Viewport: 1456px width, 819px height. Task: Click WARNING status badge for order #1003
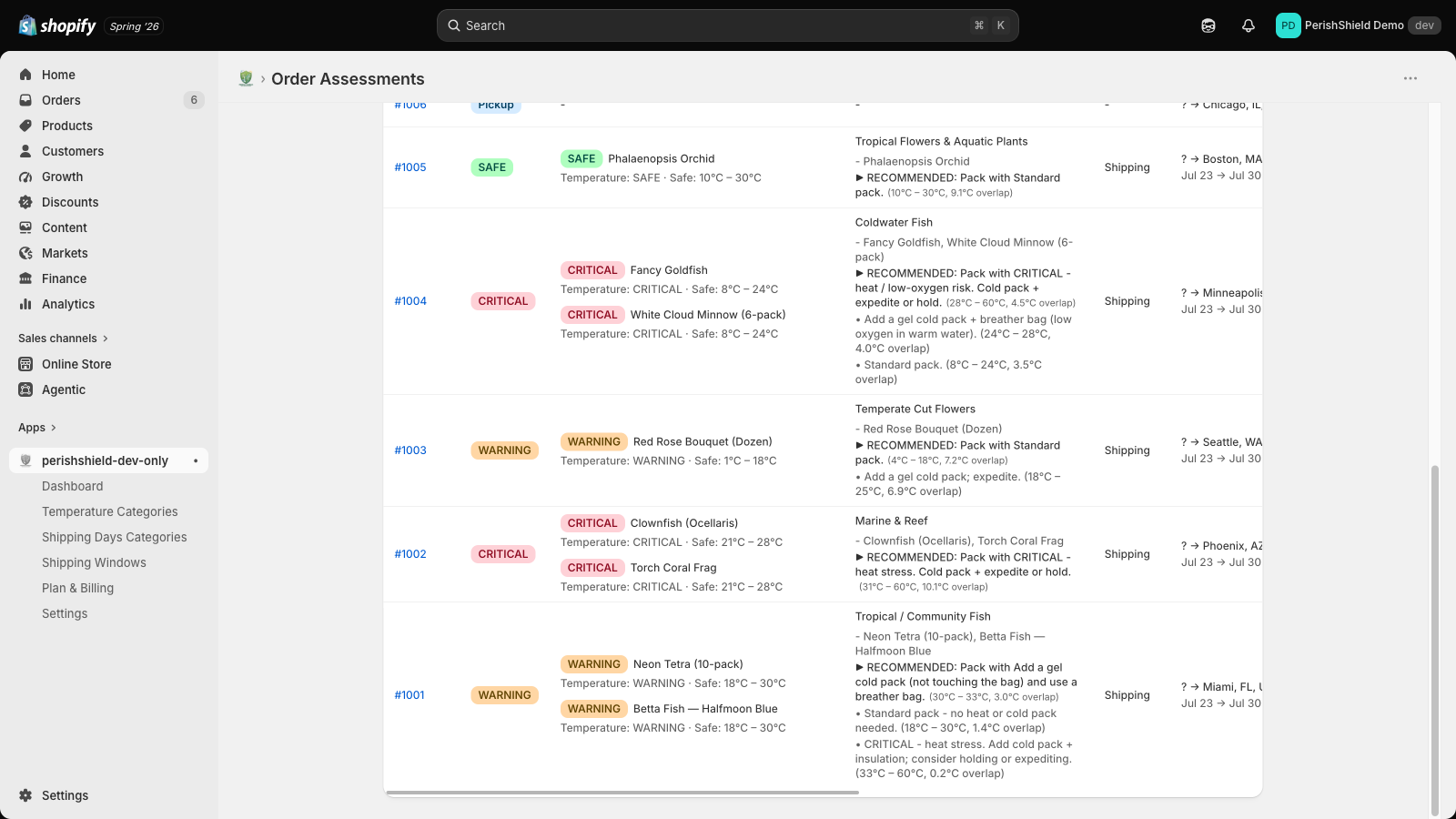505,450
